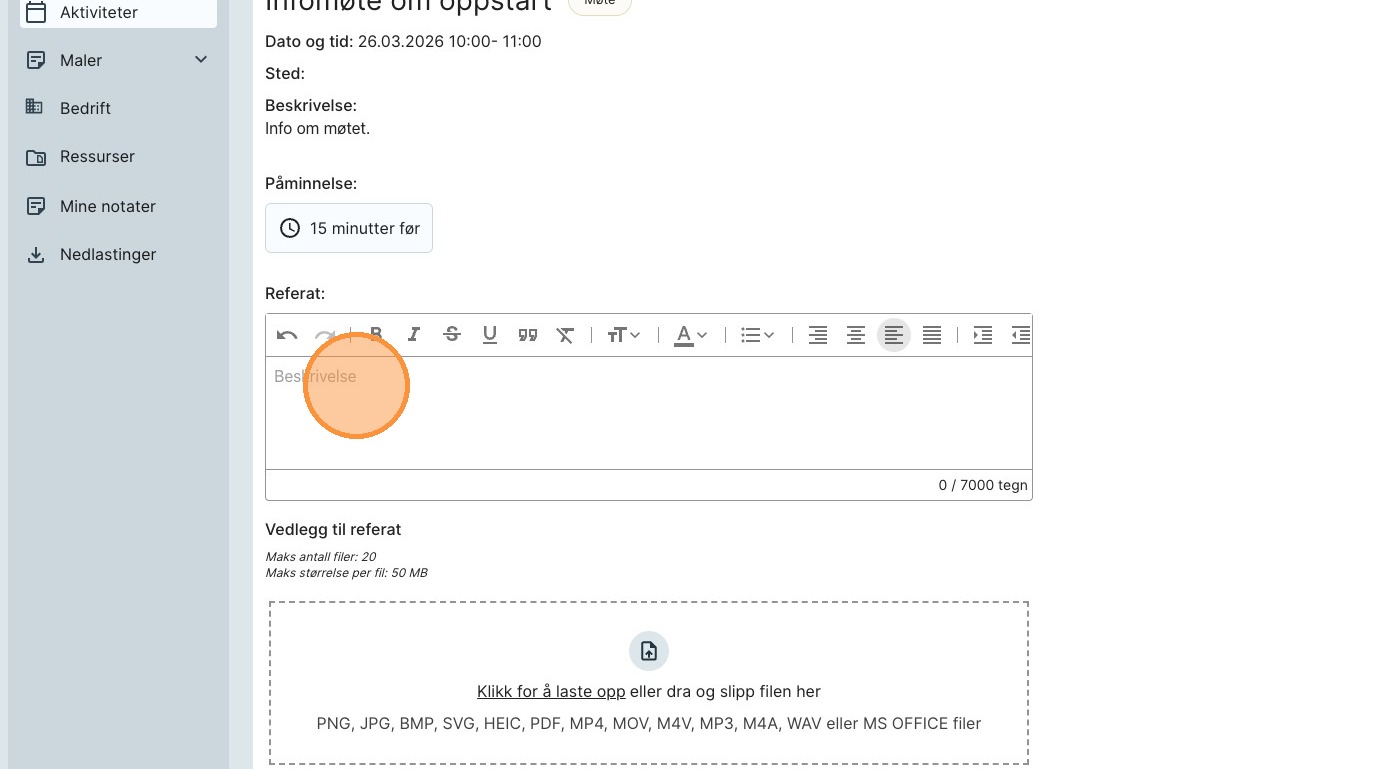Open Bedrift in the sidebar
The image size is (1376, 769).
[x=85, y=108]
